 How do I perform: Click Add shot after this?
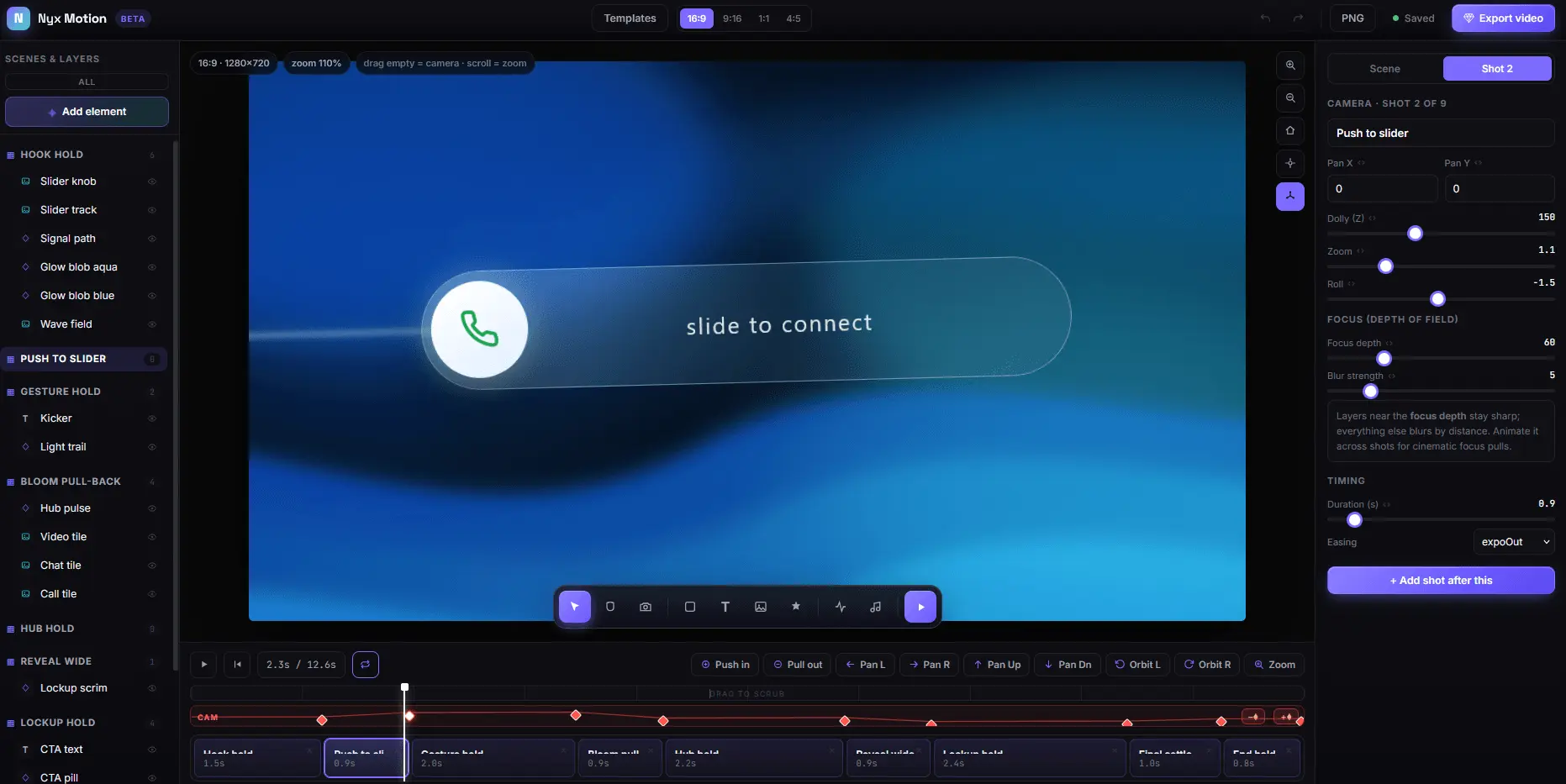click(1441, 581)
